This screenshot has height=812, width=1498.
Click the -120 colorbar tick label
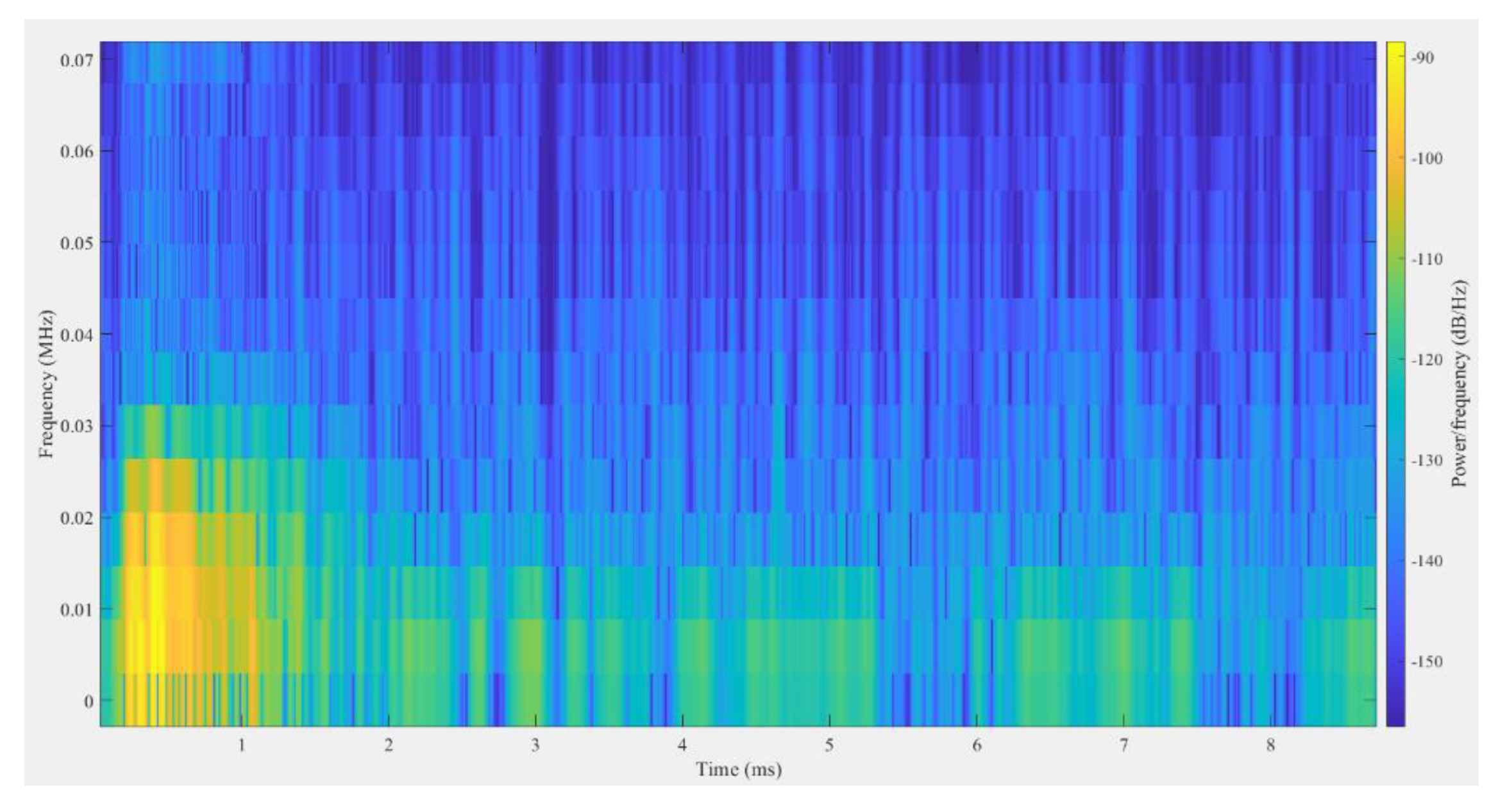pos(1427,360)
